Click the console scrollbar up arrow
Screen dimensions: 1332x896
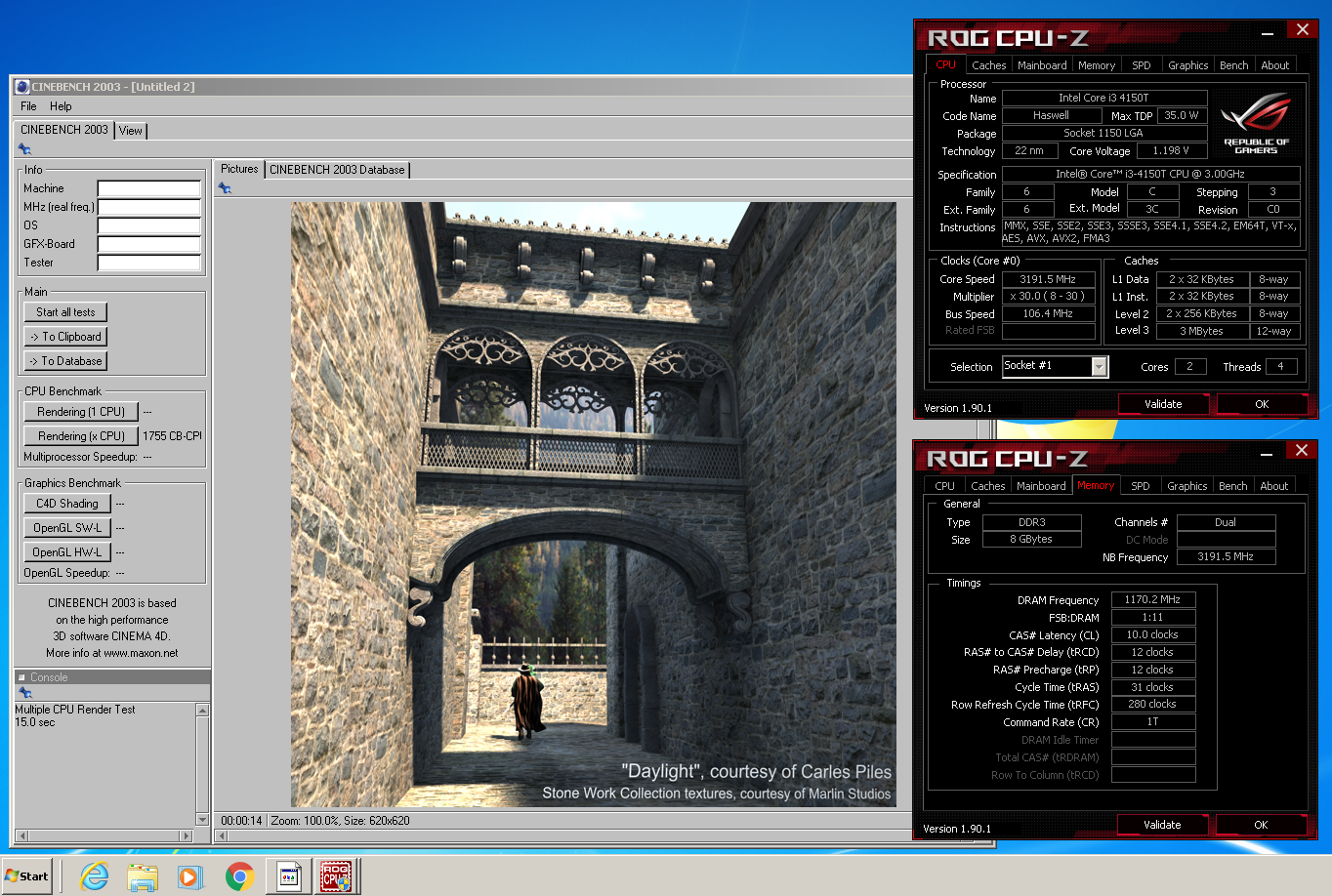203,710
